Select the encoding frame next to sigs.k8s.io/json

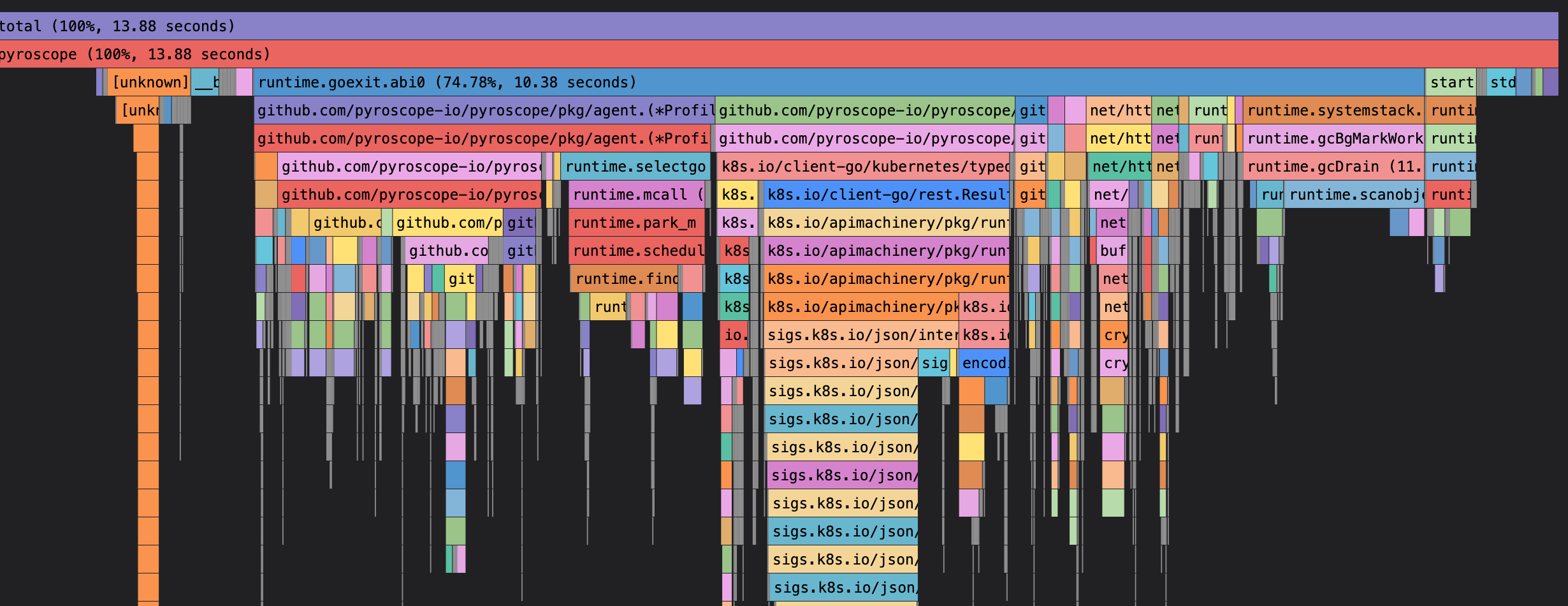(x=984, y=363)
